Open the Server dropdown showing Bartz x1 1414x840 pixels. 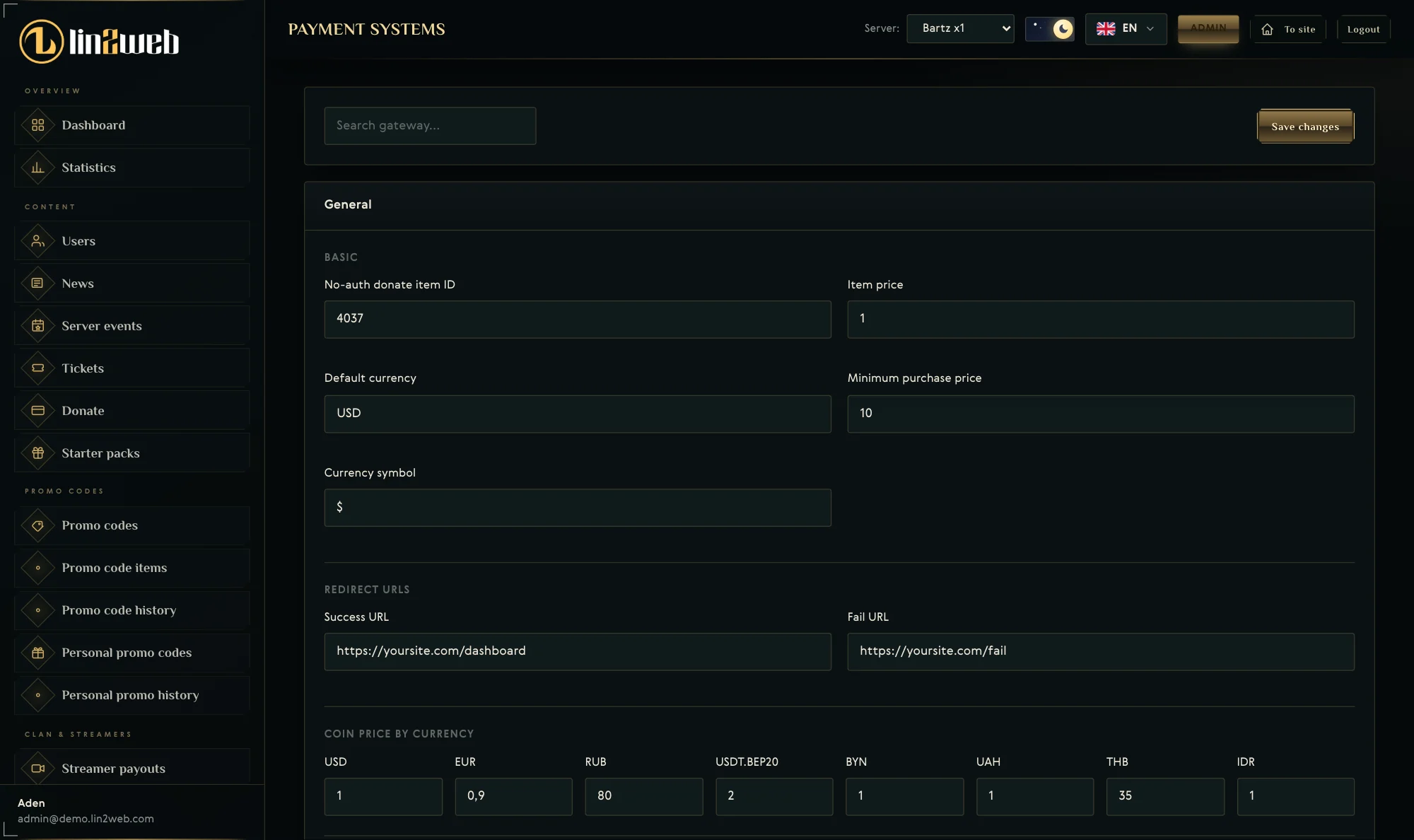[x=960, y=29]
